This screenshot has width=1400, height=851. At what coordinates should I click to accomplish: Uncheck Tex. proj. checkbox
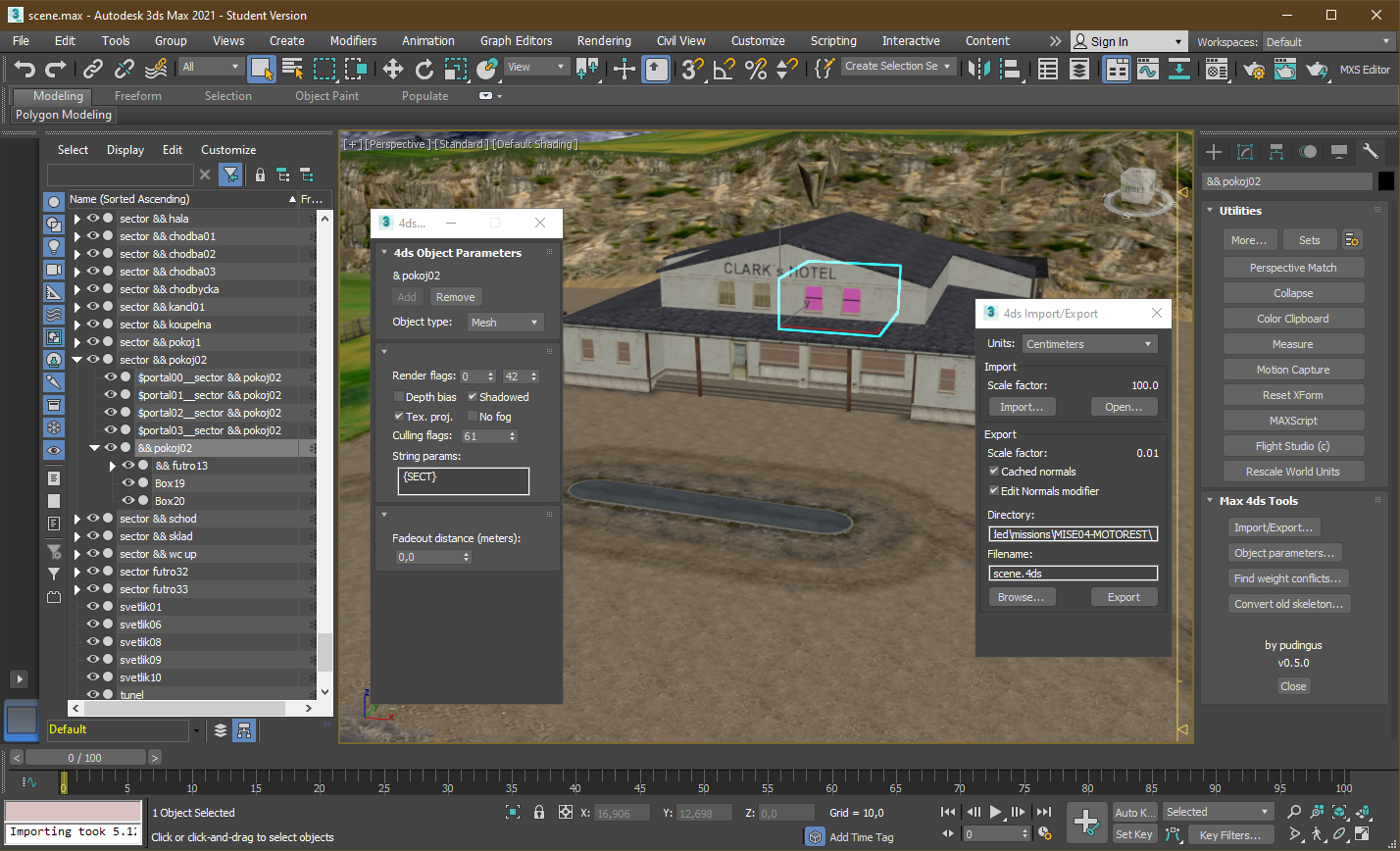coord(399,417)
